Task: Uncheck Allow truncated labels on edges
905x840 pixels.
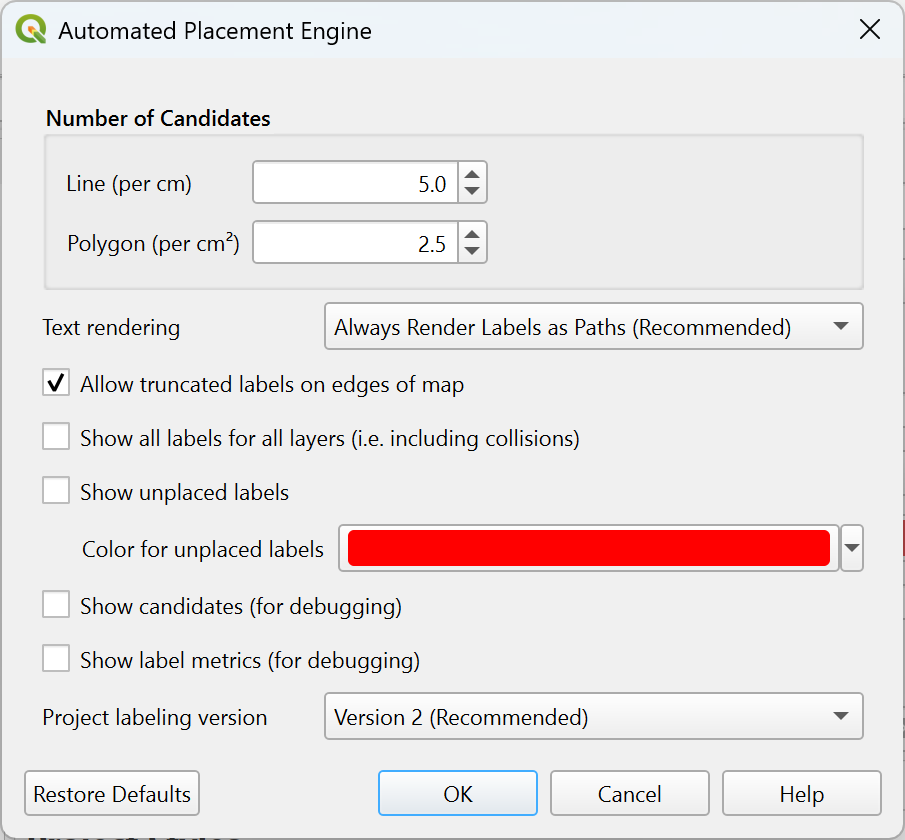Action: (56, 383)
